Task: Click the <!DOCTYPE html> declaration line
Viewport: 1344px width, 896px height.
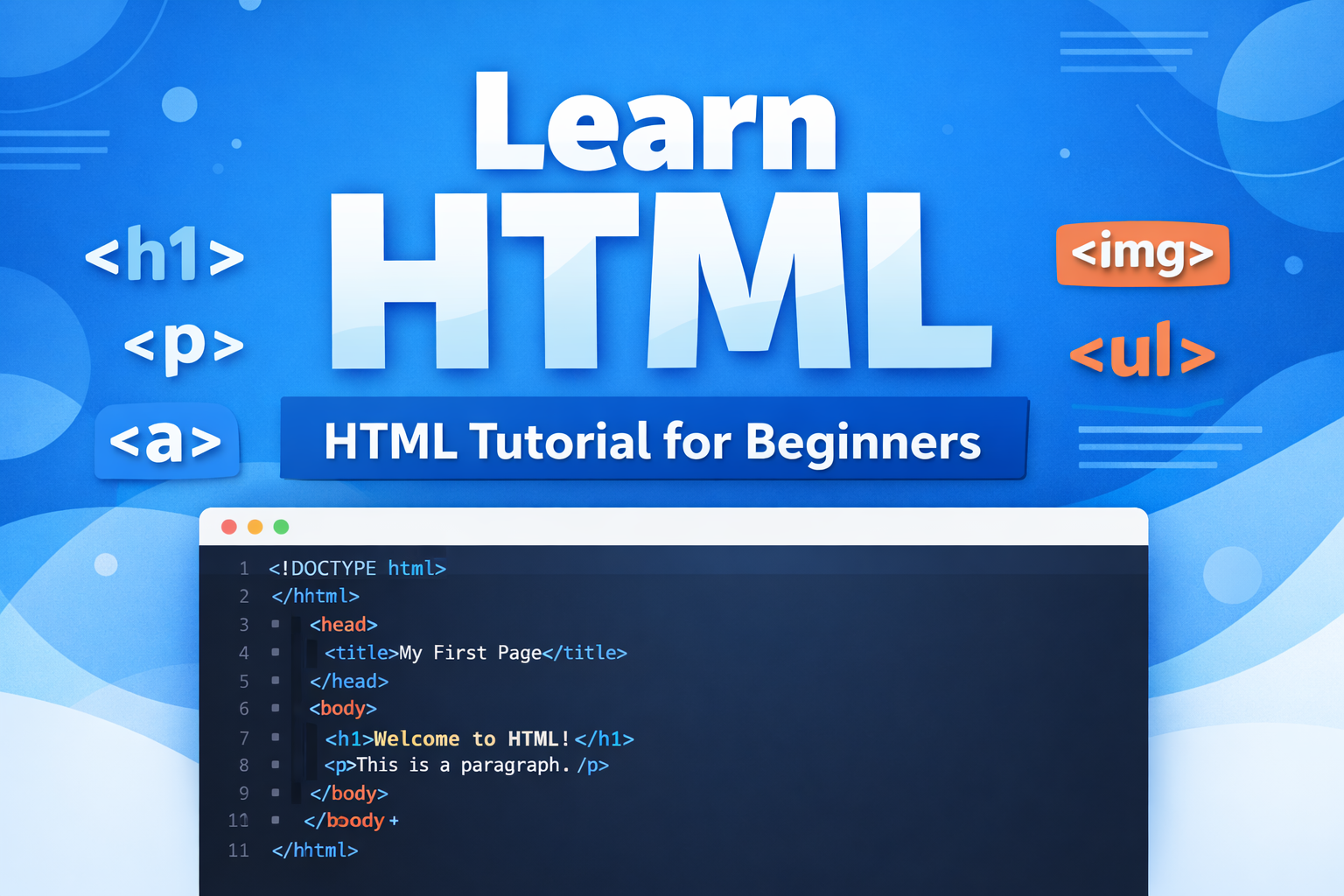Action: coord(357,568)
